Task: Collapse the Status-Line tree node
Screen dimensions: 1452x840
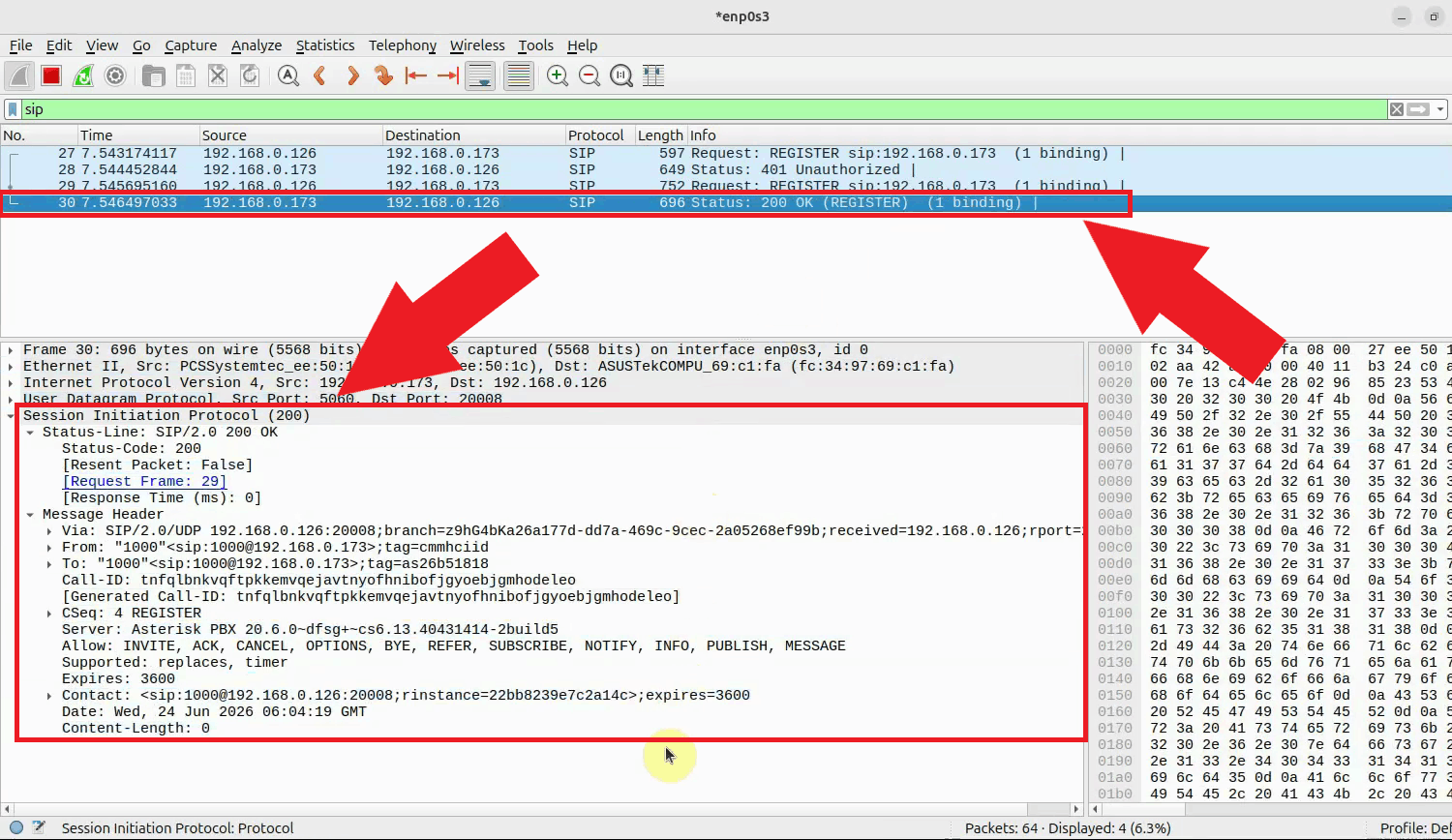Action: (30, 433)
